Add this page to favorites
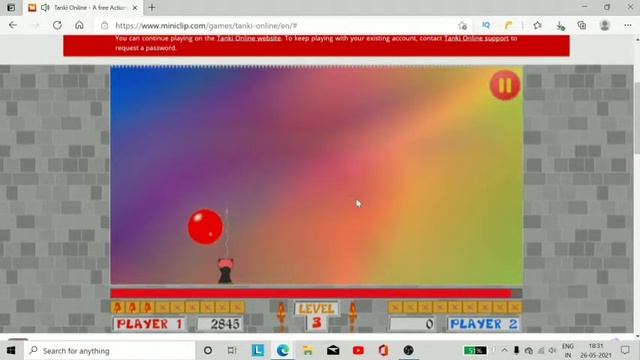 click(x=462, y=26)
